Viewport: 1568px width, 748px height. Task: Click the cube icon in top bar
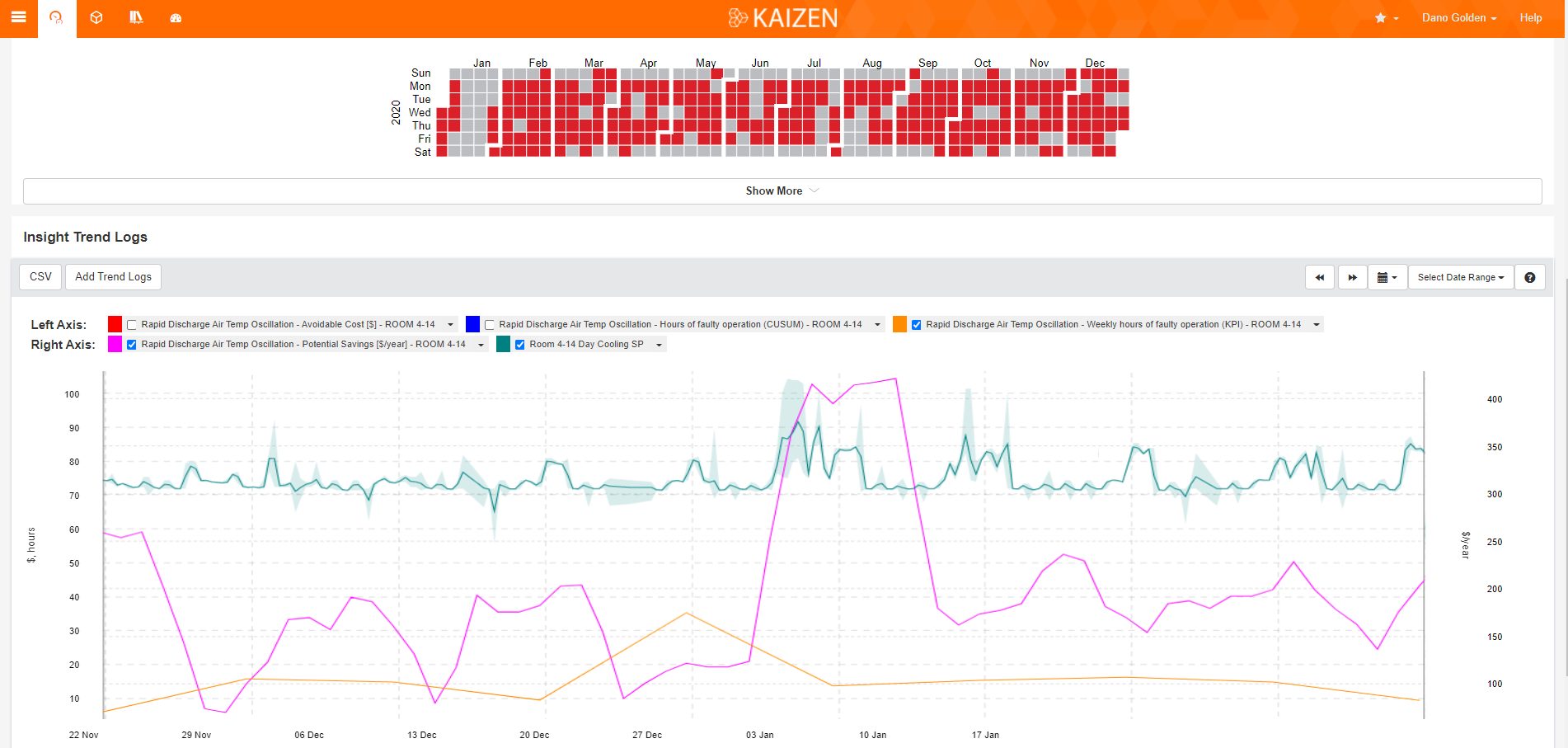click(96, 17)
